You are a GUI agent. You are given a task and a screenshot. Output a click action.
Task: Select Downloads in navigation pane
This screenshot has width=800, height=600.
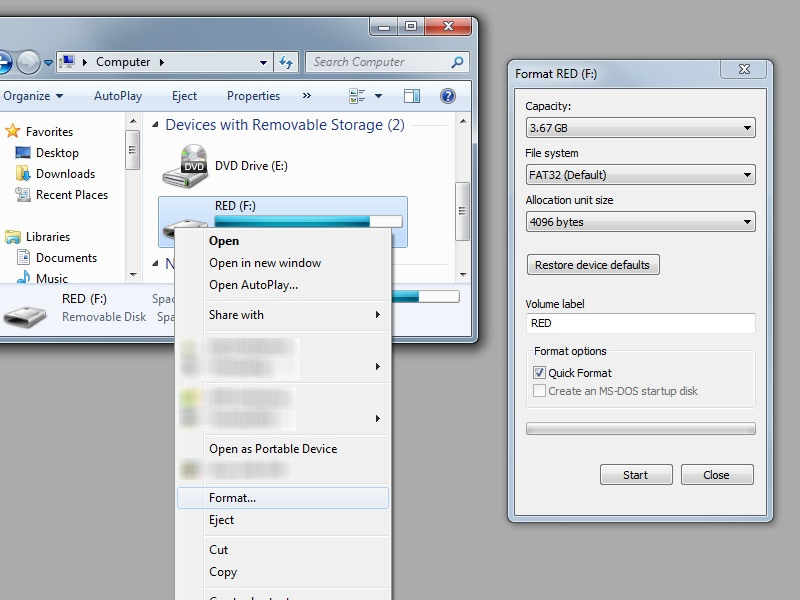[65, 173]
